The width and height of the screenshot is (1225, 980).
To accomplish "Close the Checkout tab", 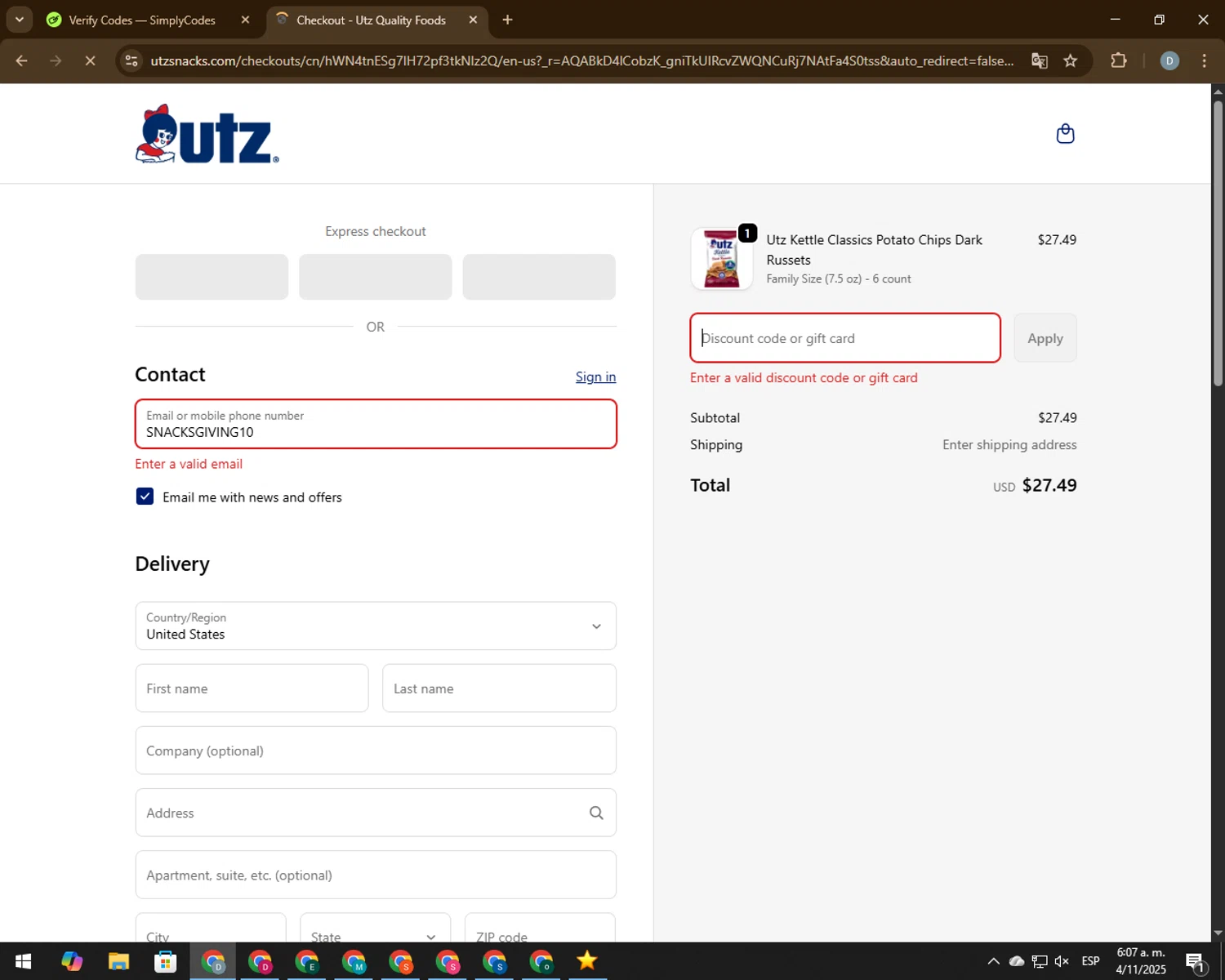I will point(473,20).
